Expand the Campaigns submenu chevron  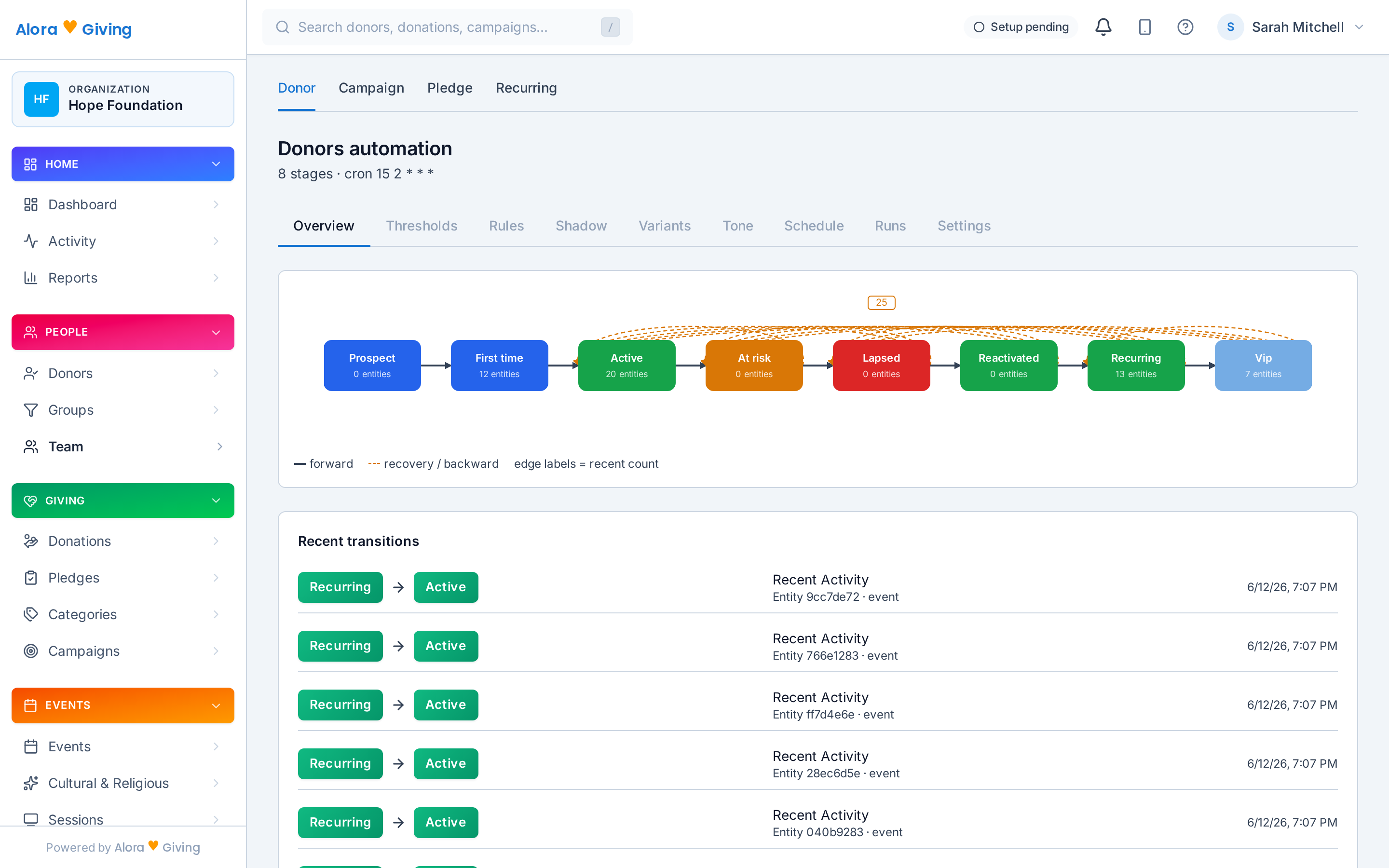pyautogui.click(x=216, y=651)
